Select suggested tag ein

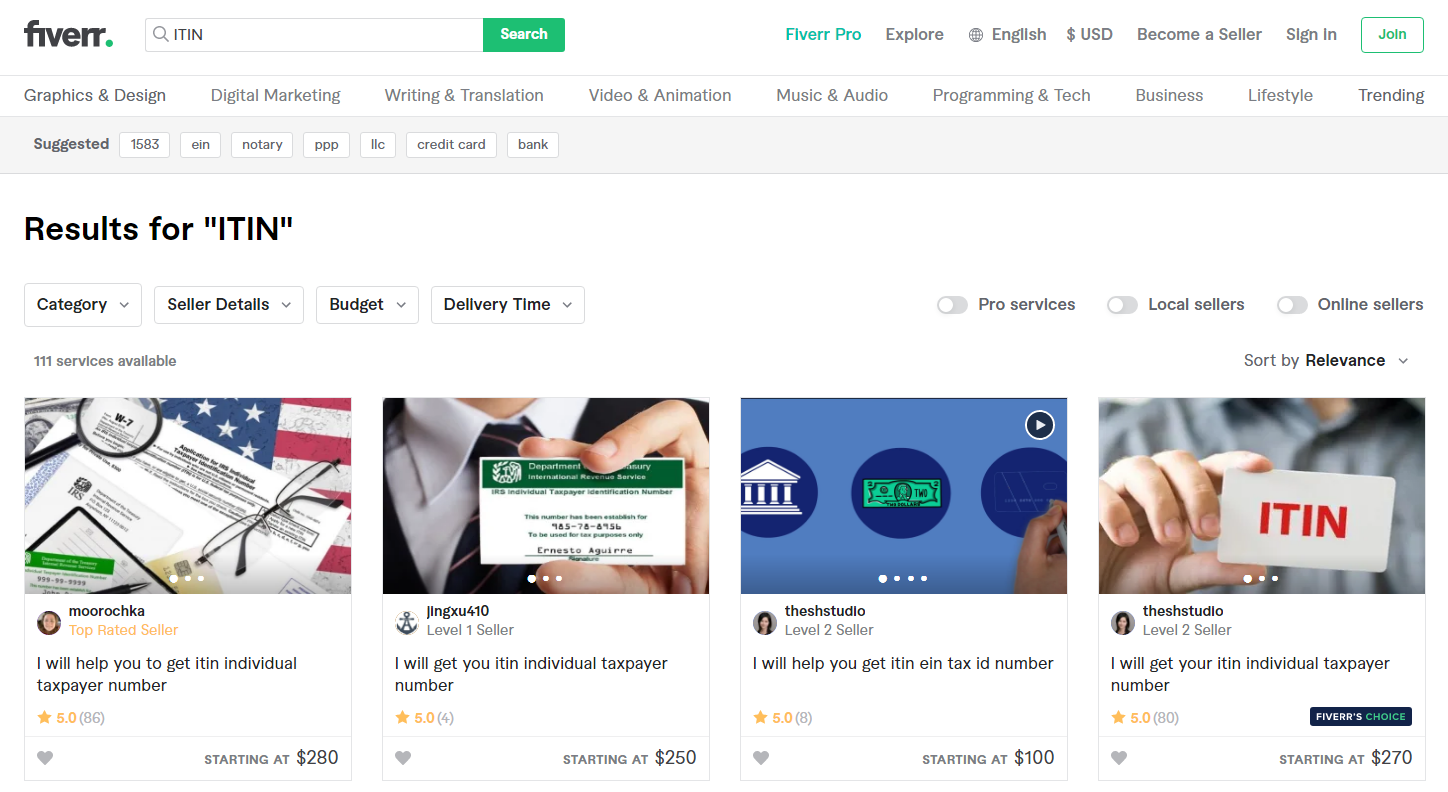click(x=201, y=145)
